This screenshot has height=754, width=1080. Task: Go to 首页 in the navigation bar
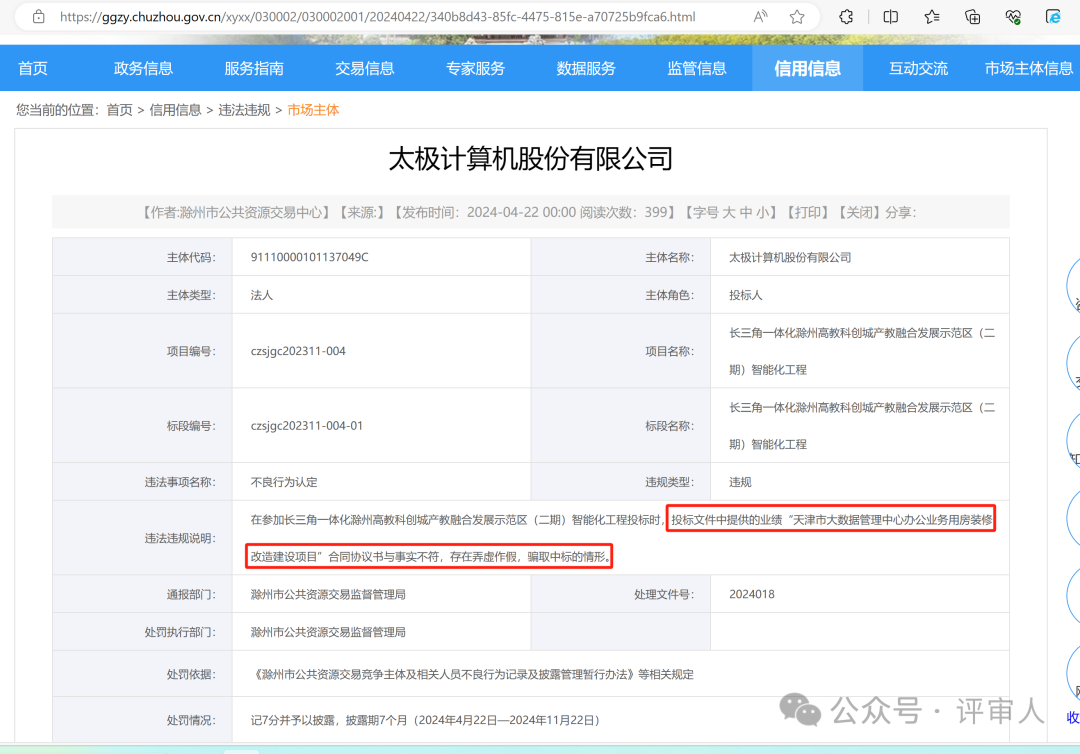[x=32, y=68]
